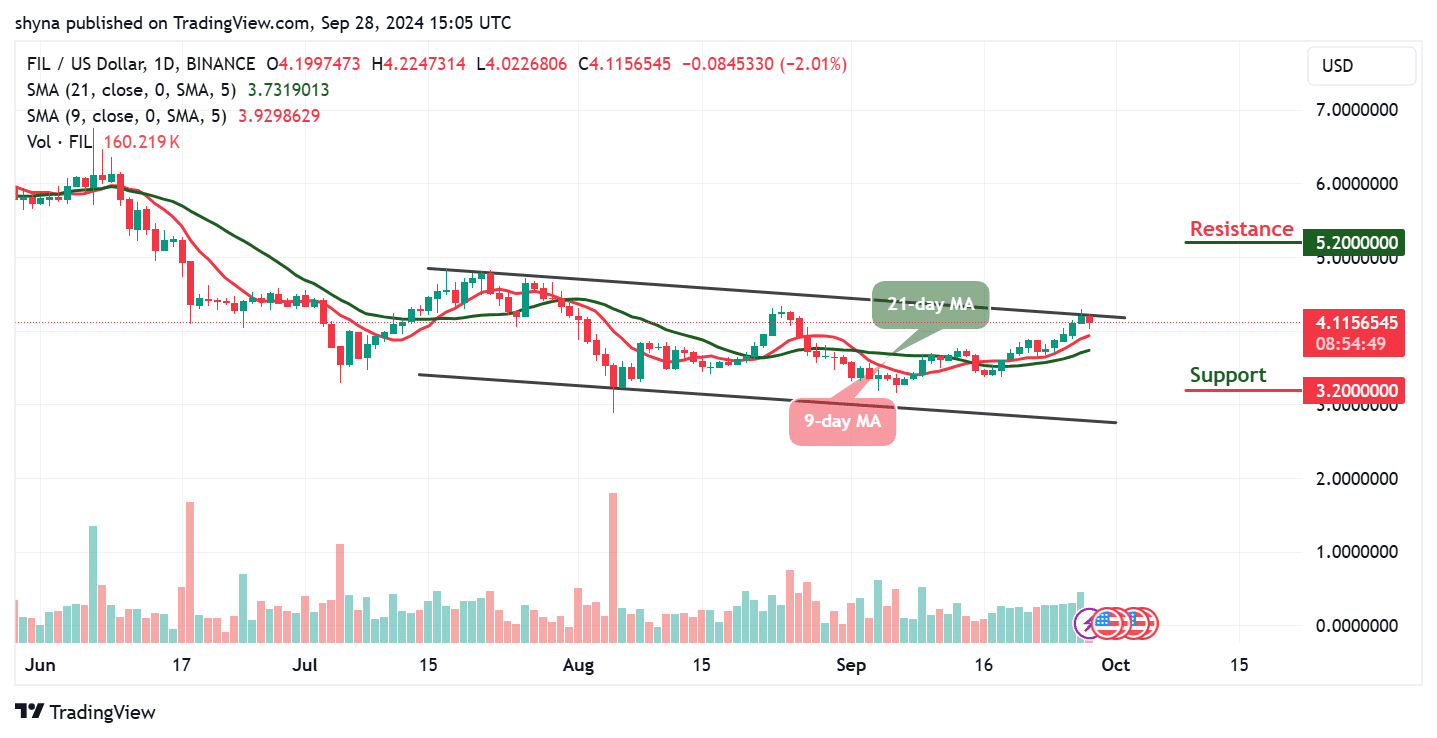Open the frontmost US flag economic event icon
This screenshot has height=738, width=1437.
[x=1105, y=624]
